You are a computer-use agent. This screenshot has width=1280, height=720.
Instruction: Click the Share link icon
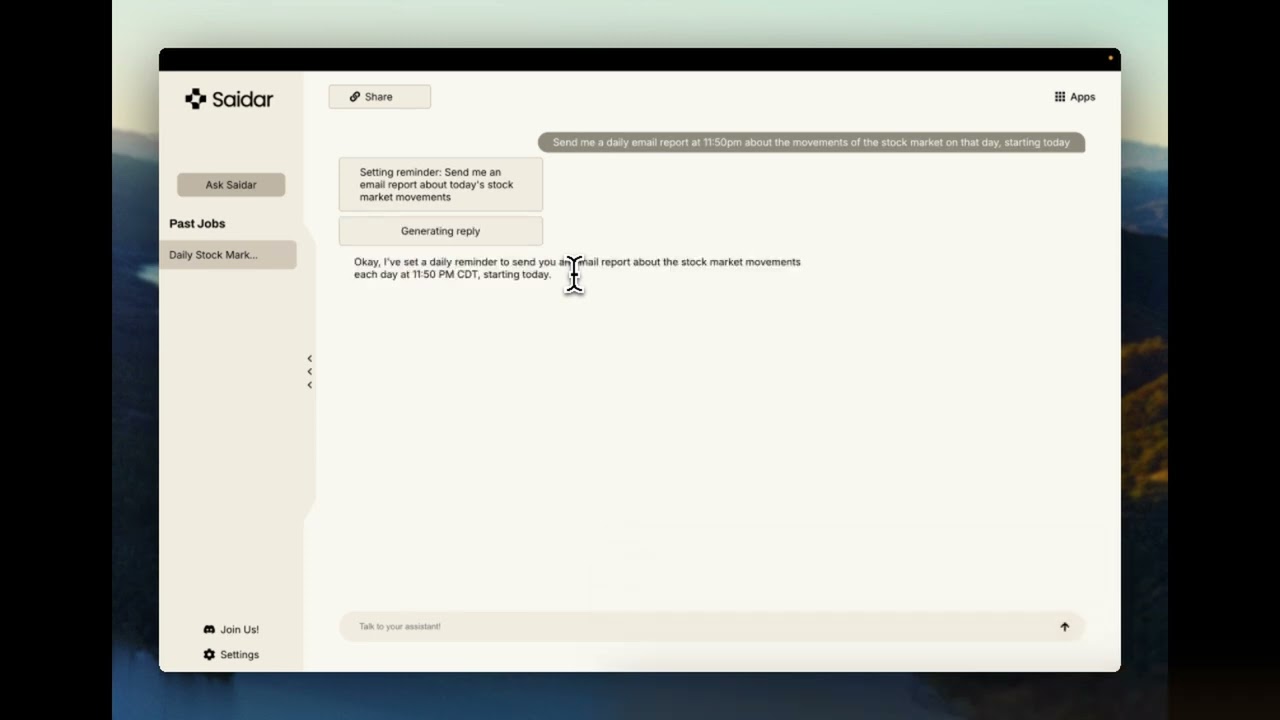pos(355,97)
